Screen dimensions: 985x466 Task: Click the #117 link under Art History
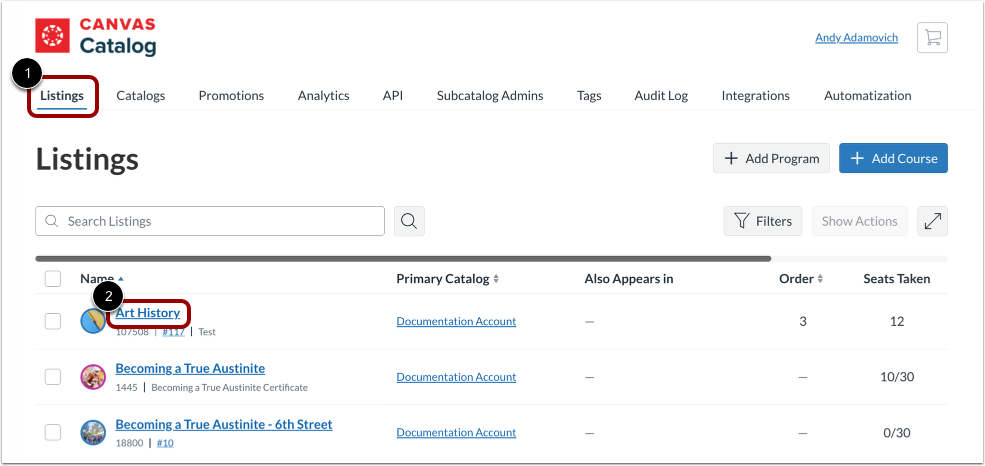[173, 332]
